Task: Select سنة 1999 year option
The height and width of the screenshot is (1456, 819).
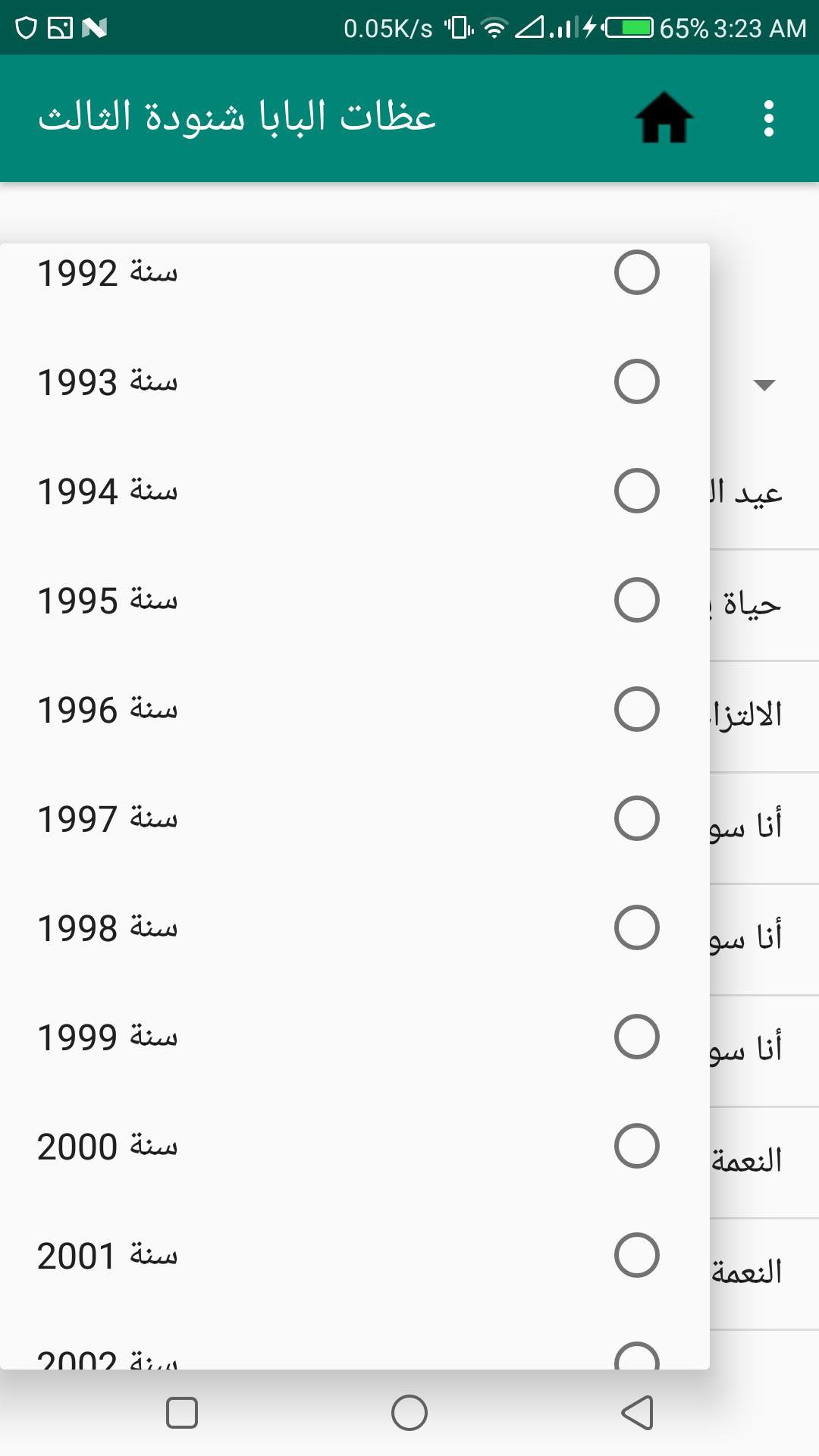Action: click(108, 1037)
